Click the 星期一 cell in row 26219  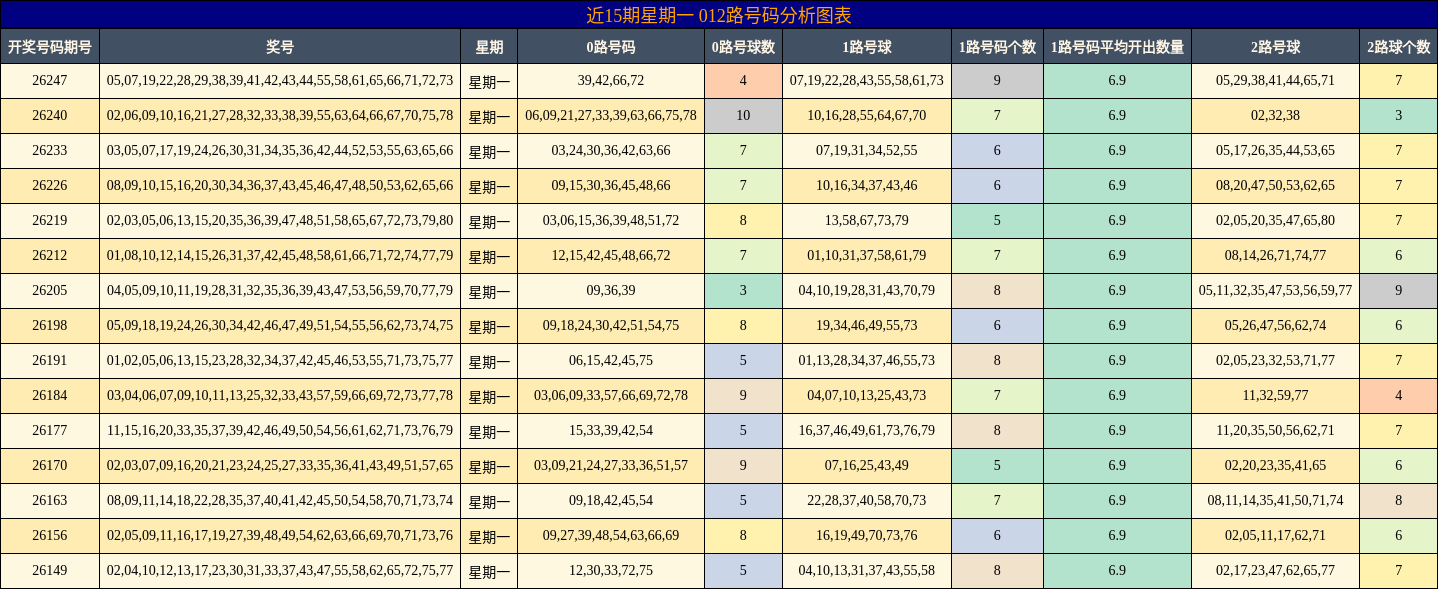coord(489,221)
